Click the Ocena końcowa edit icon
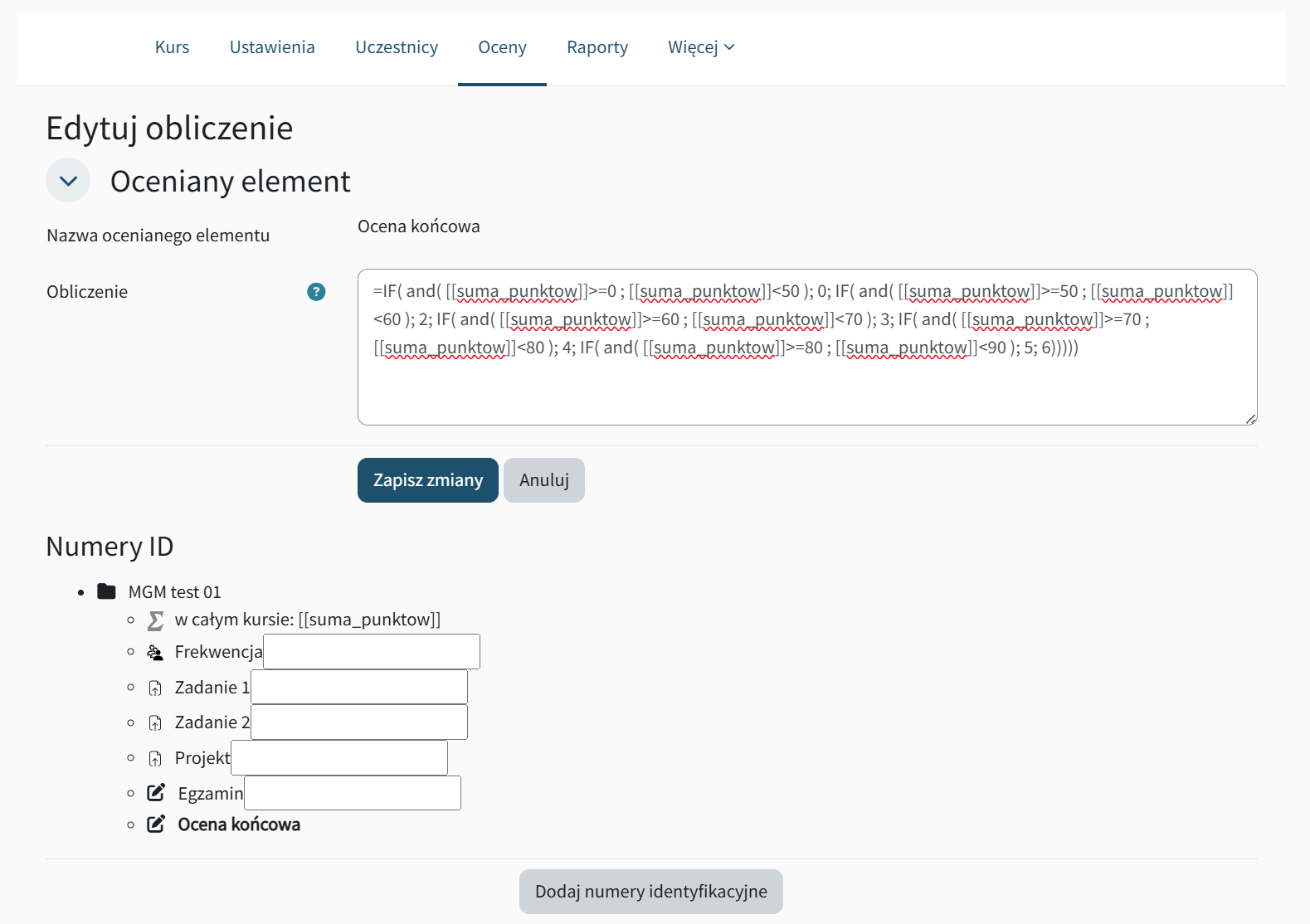The width and height of the screenshot is (1310, 924). [156, 824]
